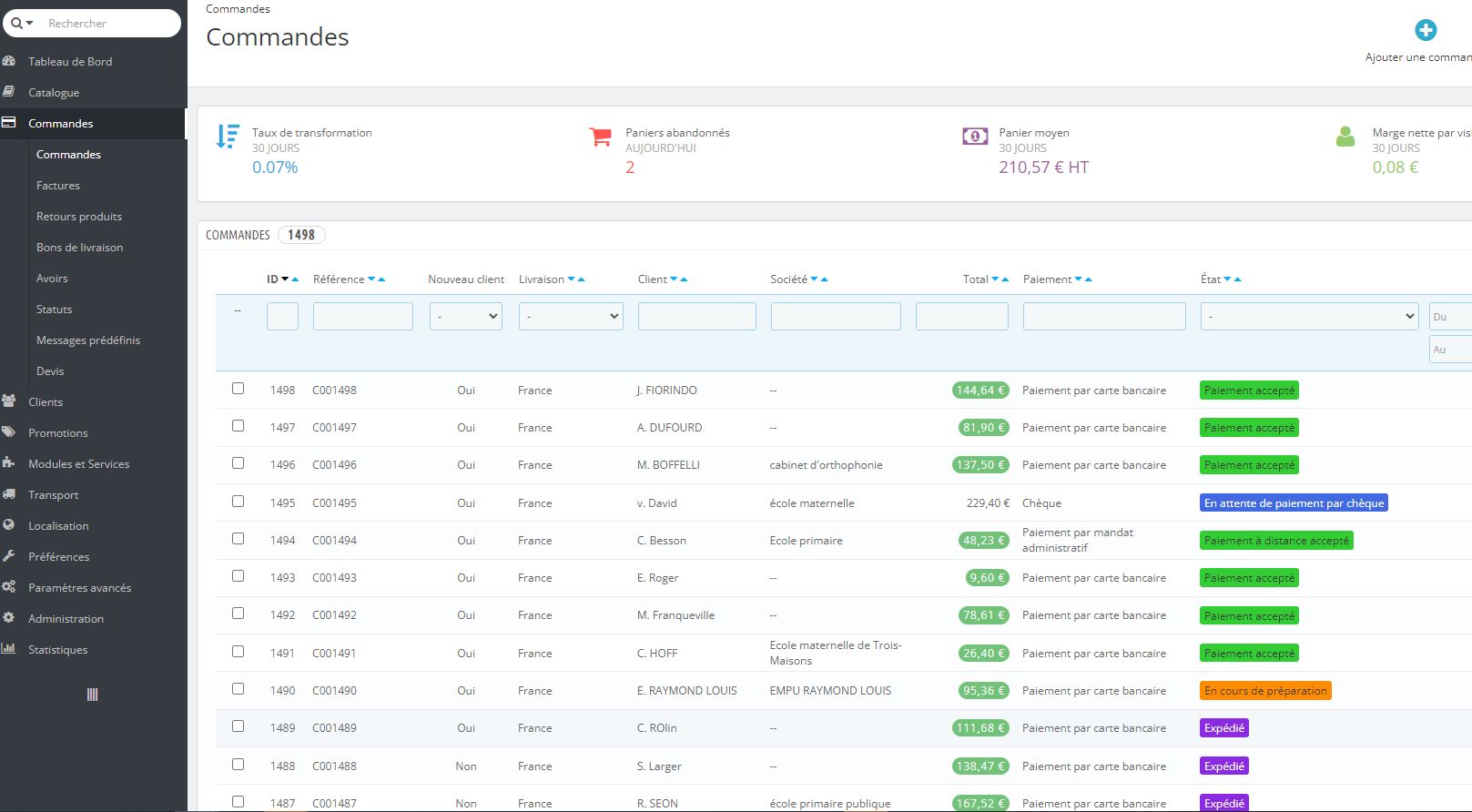
Task: Go to Retours produits menu item
Action: 79,217
